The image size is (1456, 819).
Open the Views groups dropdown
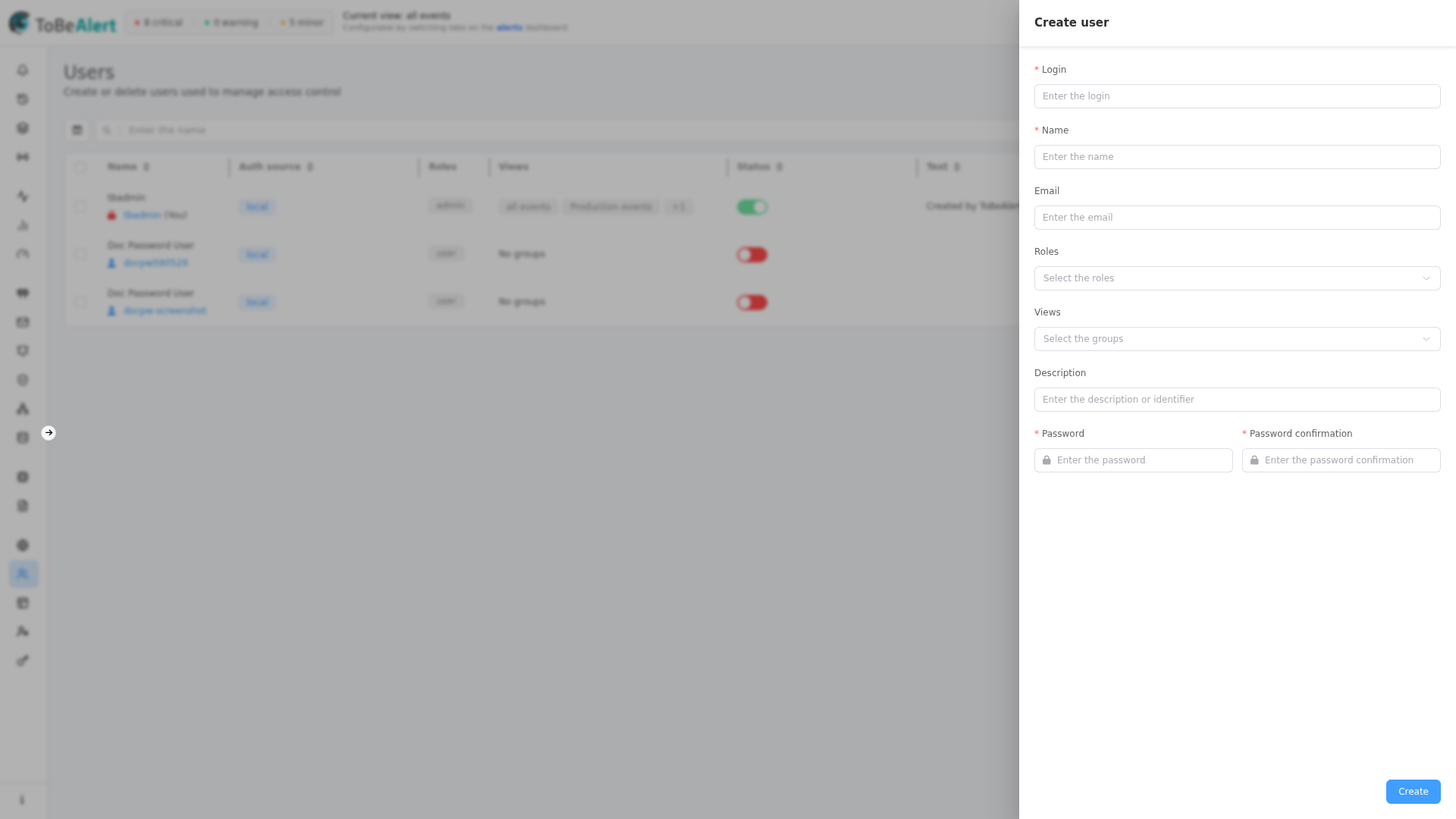pos(1237,339)
